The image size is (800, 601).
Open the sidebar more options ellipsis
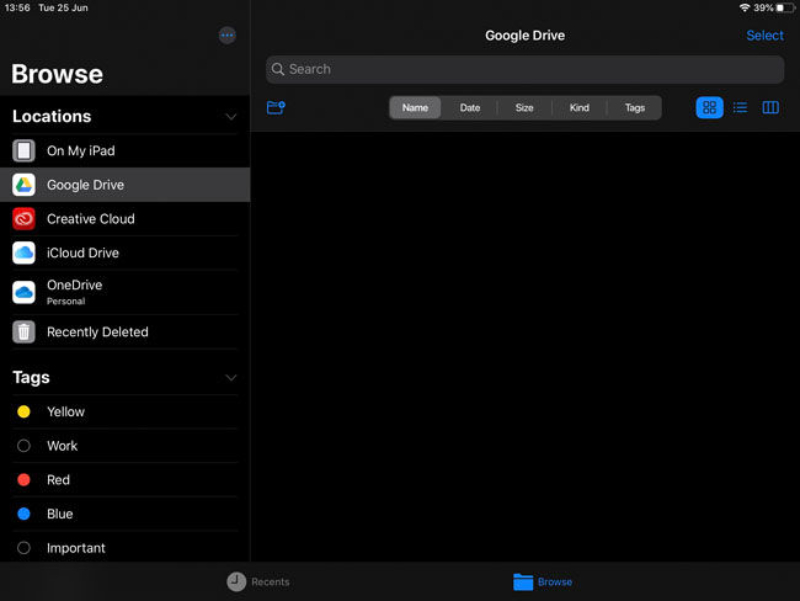click(x=227, y=36)
